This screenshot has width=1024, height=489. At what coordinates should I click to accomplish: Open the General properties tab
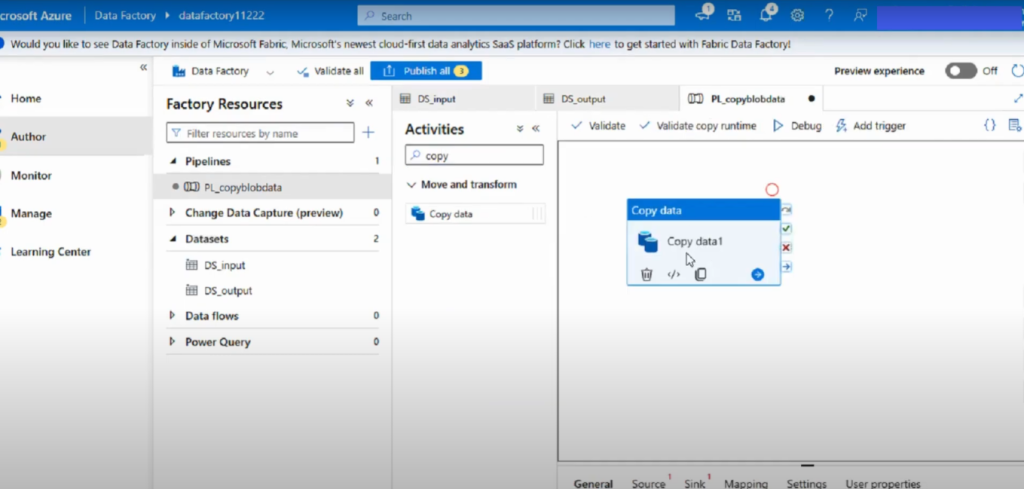(x=593, y=484)
